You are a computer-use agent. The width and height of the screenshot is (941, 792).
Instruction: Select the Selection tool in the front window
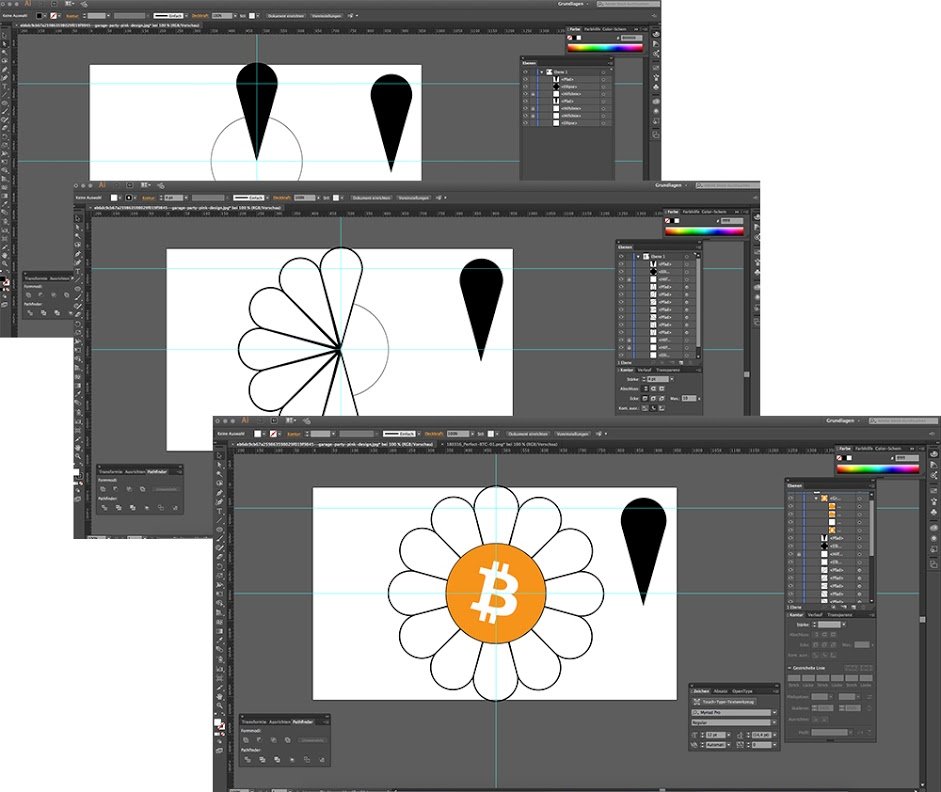coord(220,455)
